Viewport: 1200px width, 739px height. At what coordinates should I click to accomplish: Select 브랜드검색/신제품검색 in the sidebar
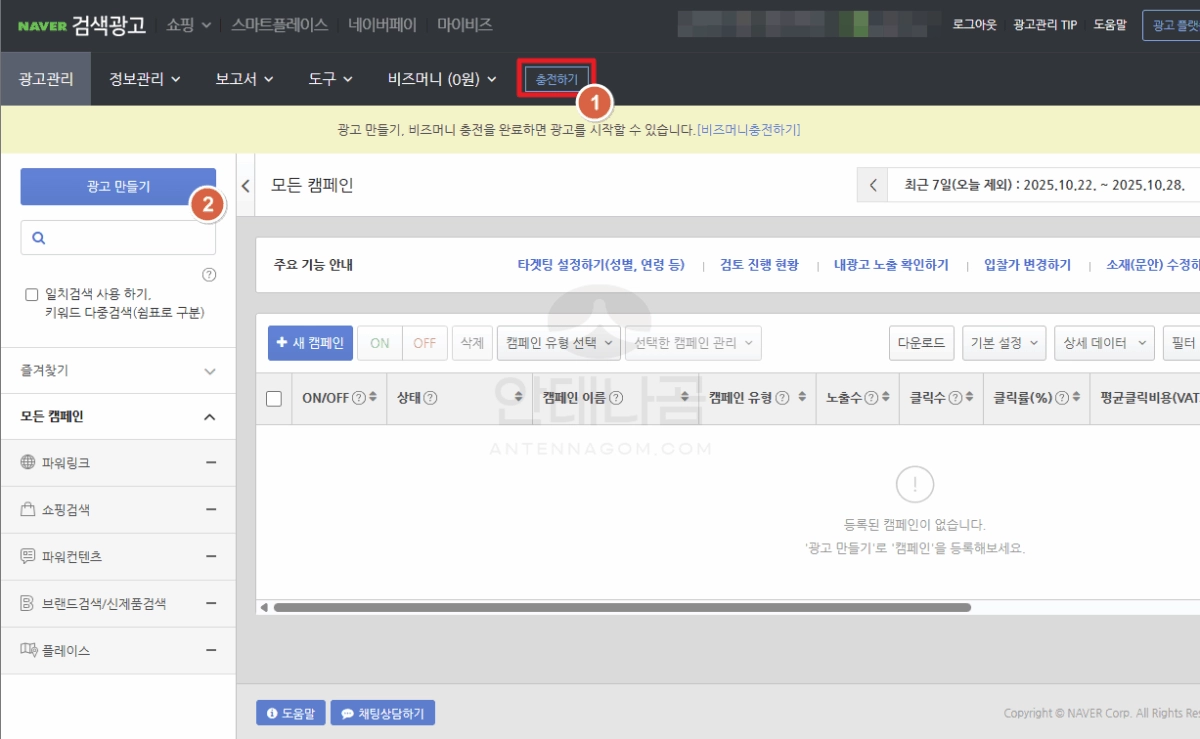pos(86,603)
